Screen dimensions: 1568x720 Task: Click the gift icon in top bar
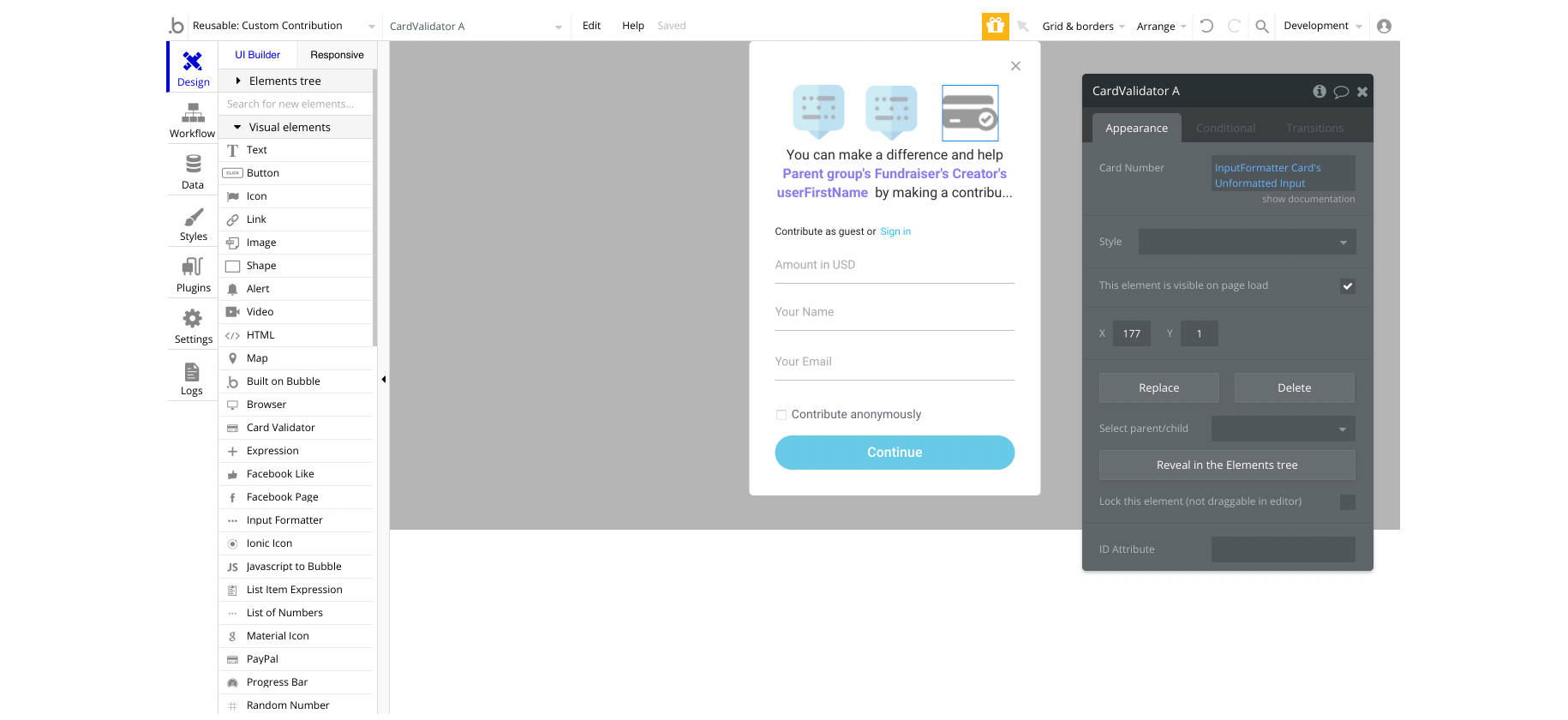995,26
